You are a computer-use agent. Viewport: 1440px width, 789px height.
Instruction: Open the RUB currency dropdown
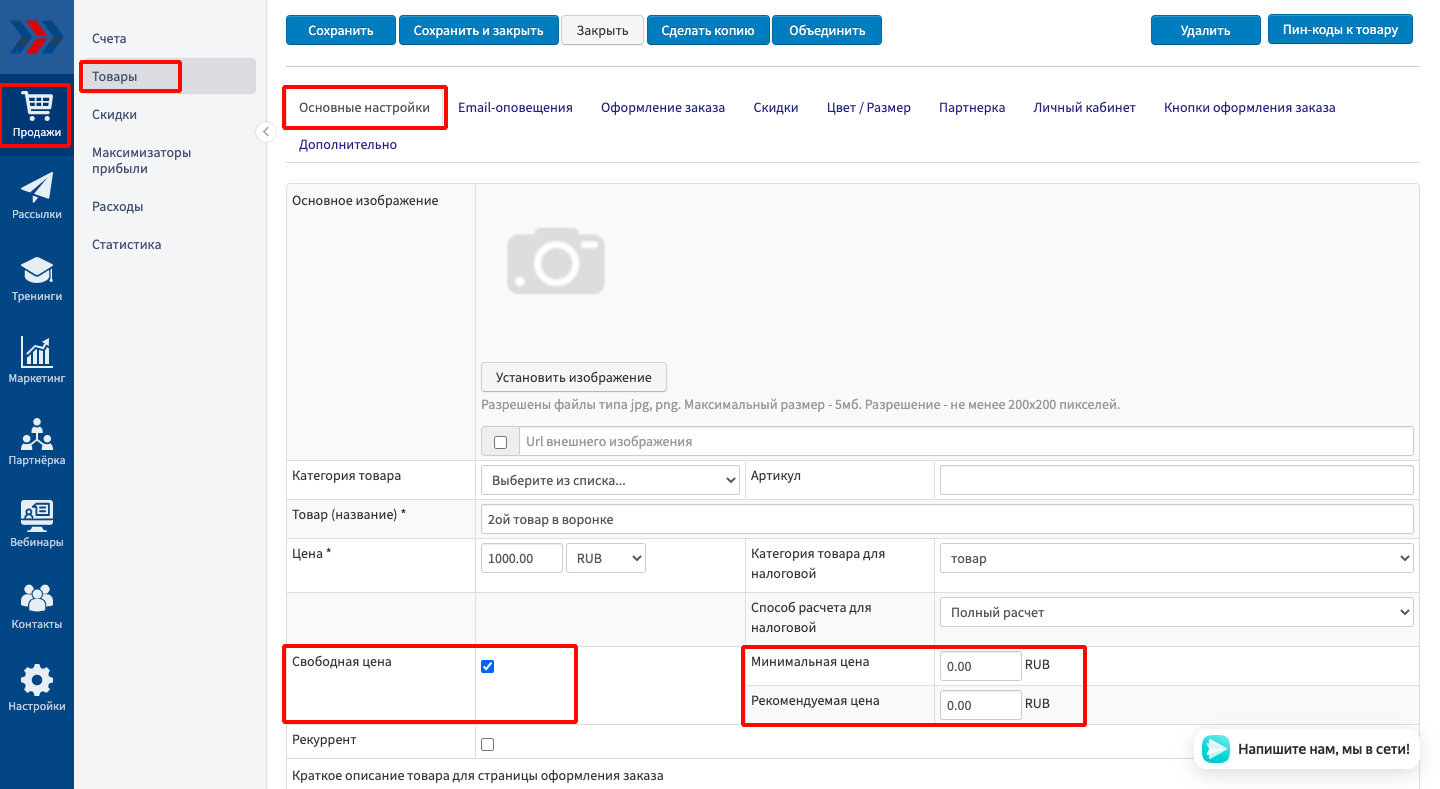pyautogui.click(x=606, y=558)
